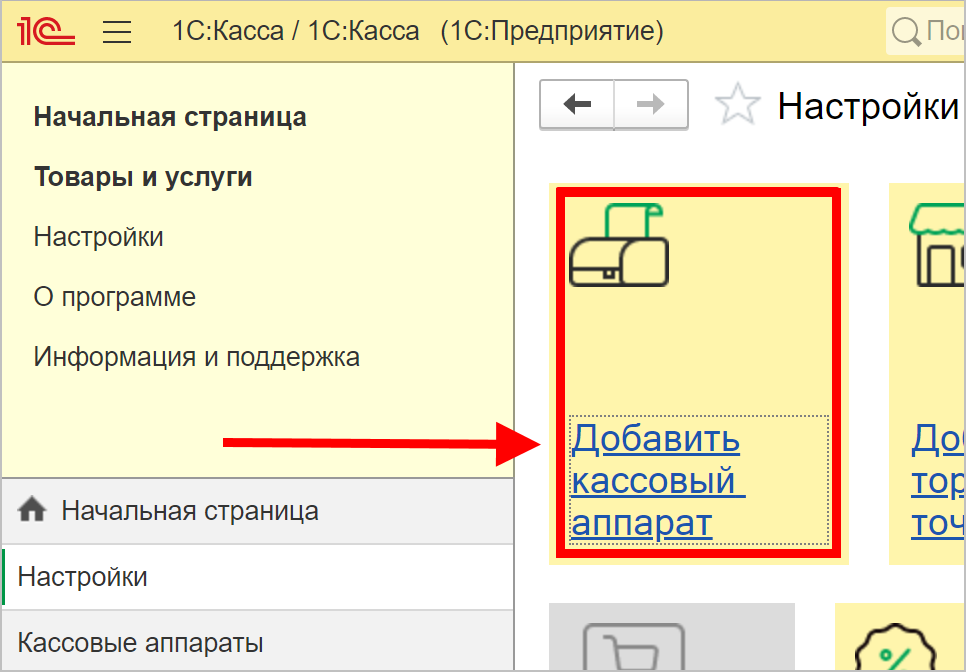
Task: Click the store building icon
Action: click(x=938, y=245)
